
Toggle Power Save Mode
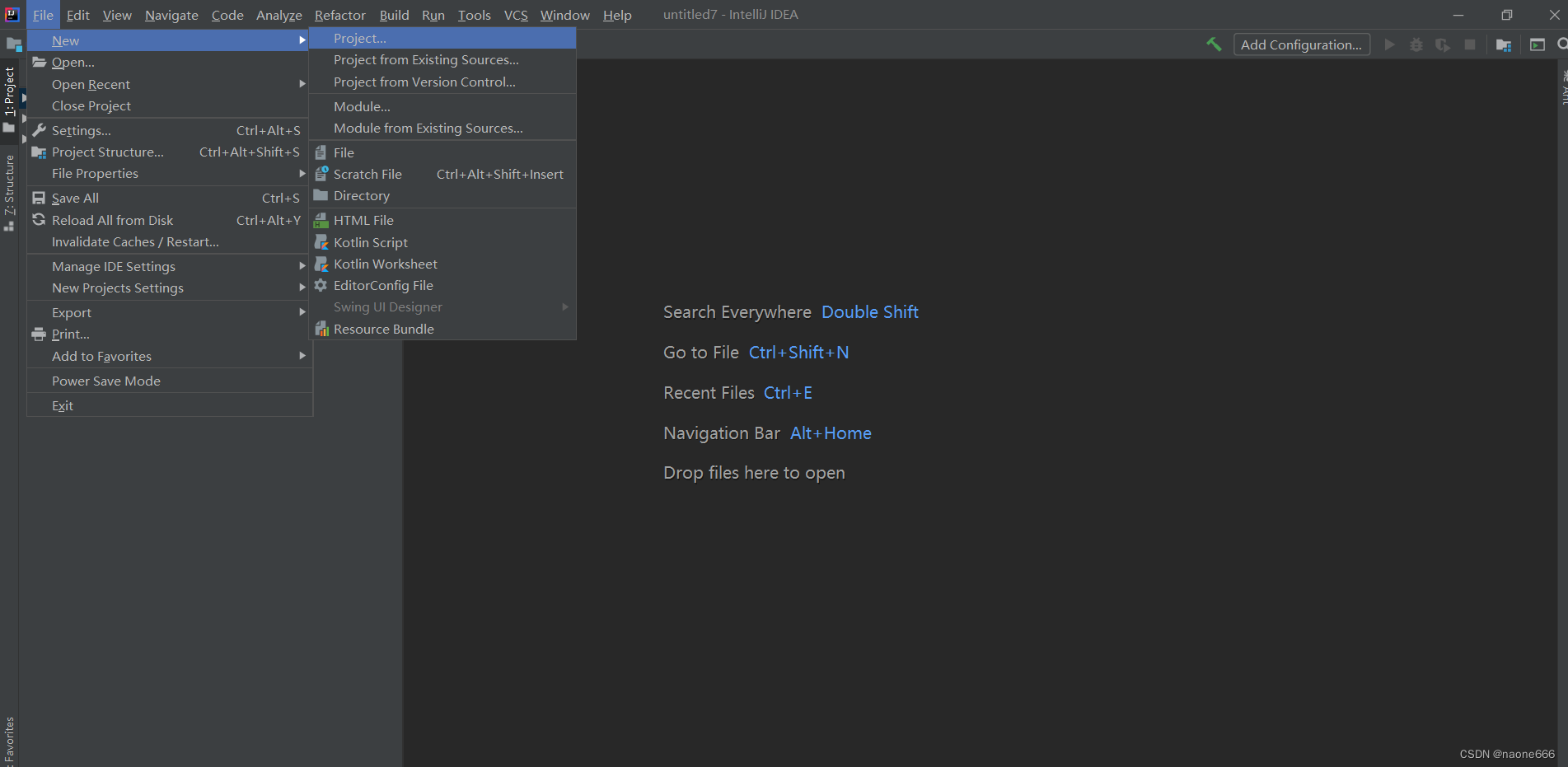point(170,381)
